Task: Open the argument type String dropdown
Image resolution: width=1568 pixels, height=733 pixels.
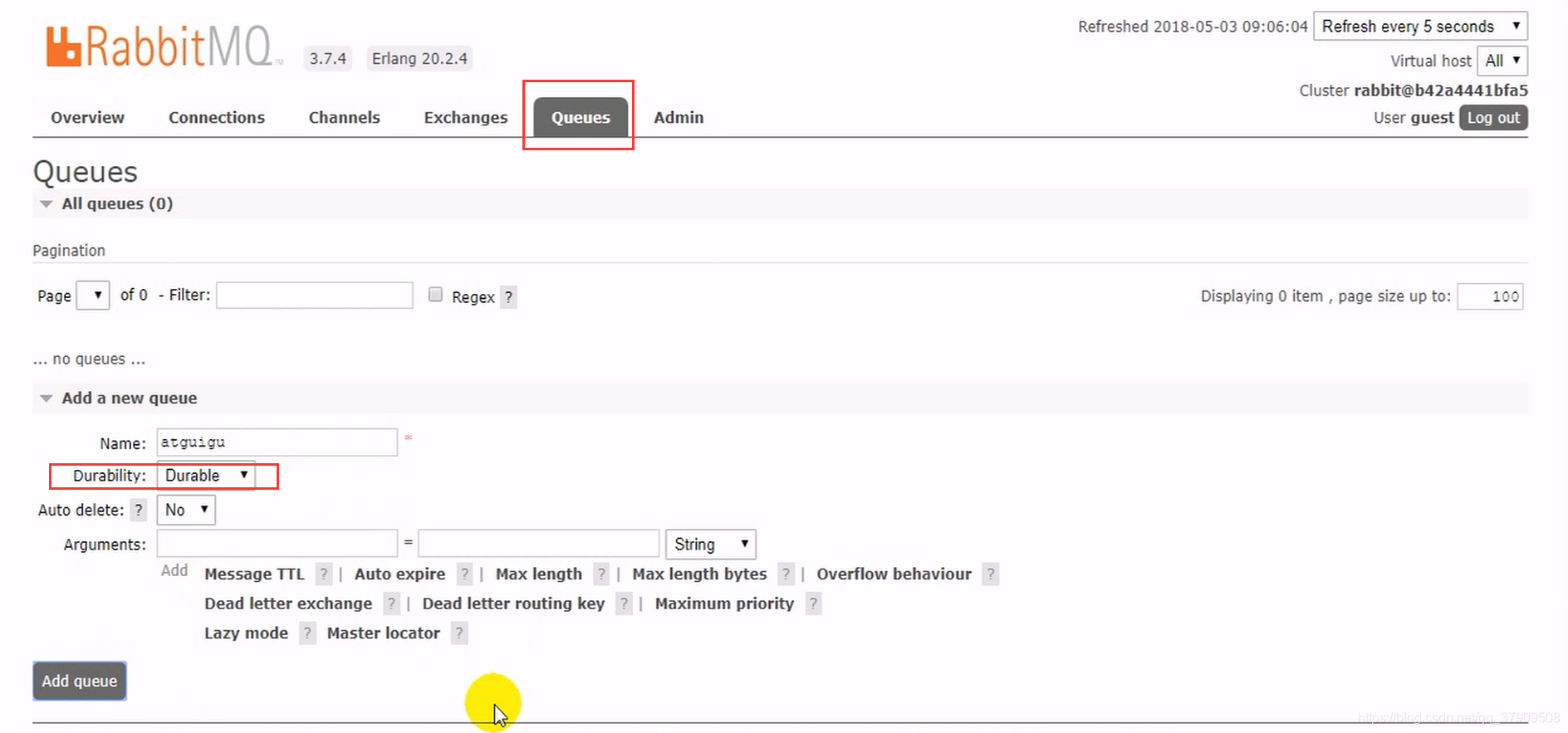Action: pos(710,545)
